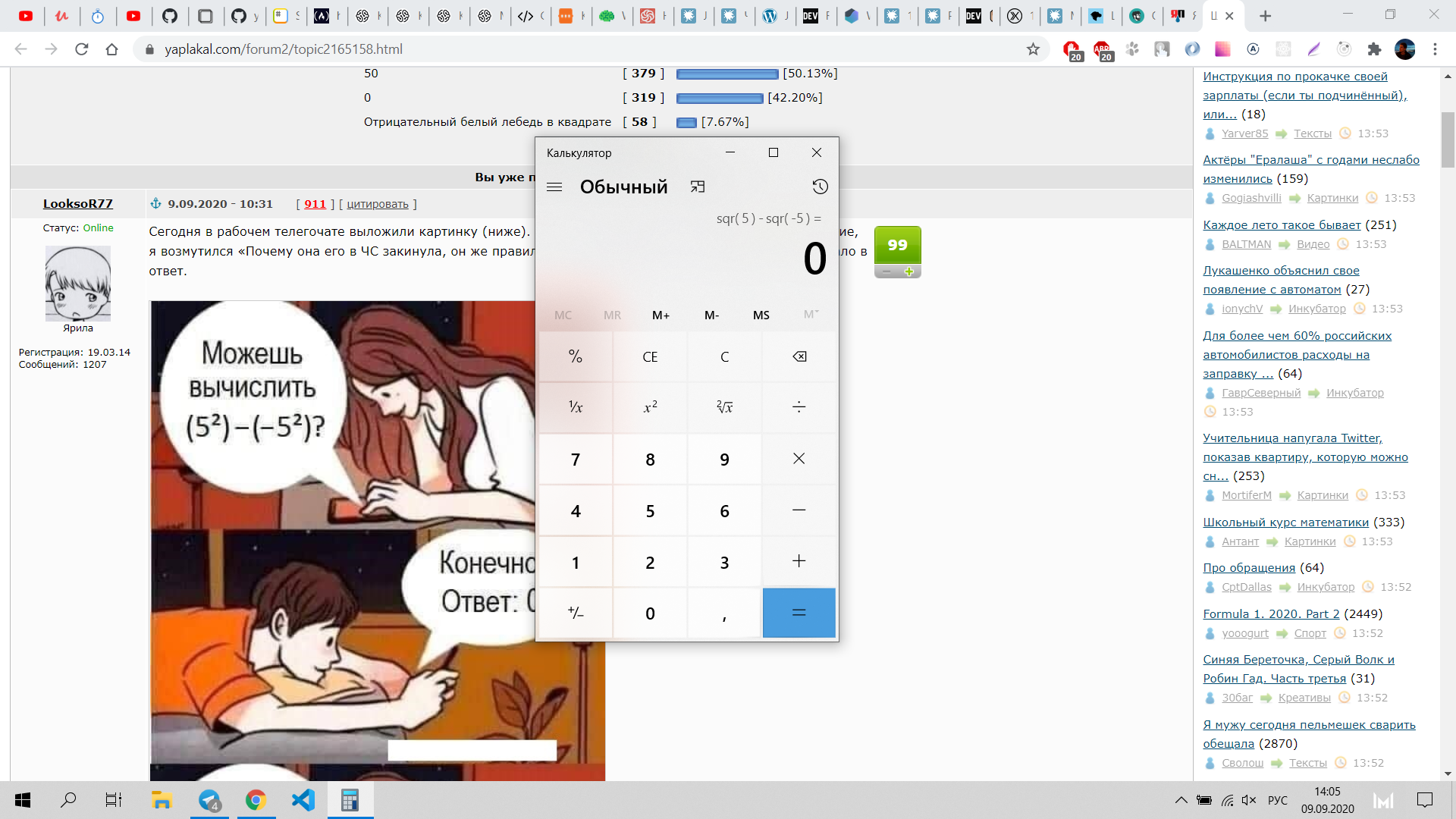Screen dimensions: 1456x819
Task: Open link Каждое лето такое бывает
Action: 1282,224
